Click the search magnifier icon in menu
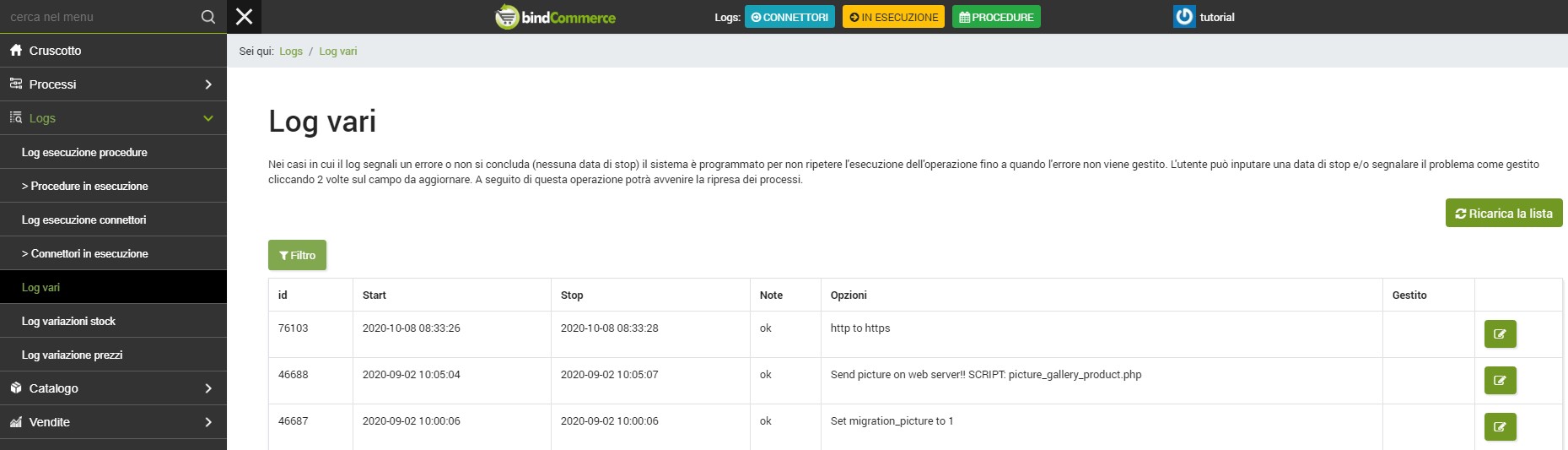The image size is (1568, 450). tap(207, 17)
